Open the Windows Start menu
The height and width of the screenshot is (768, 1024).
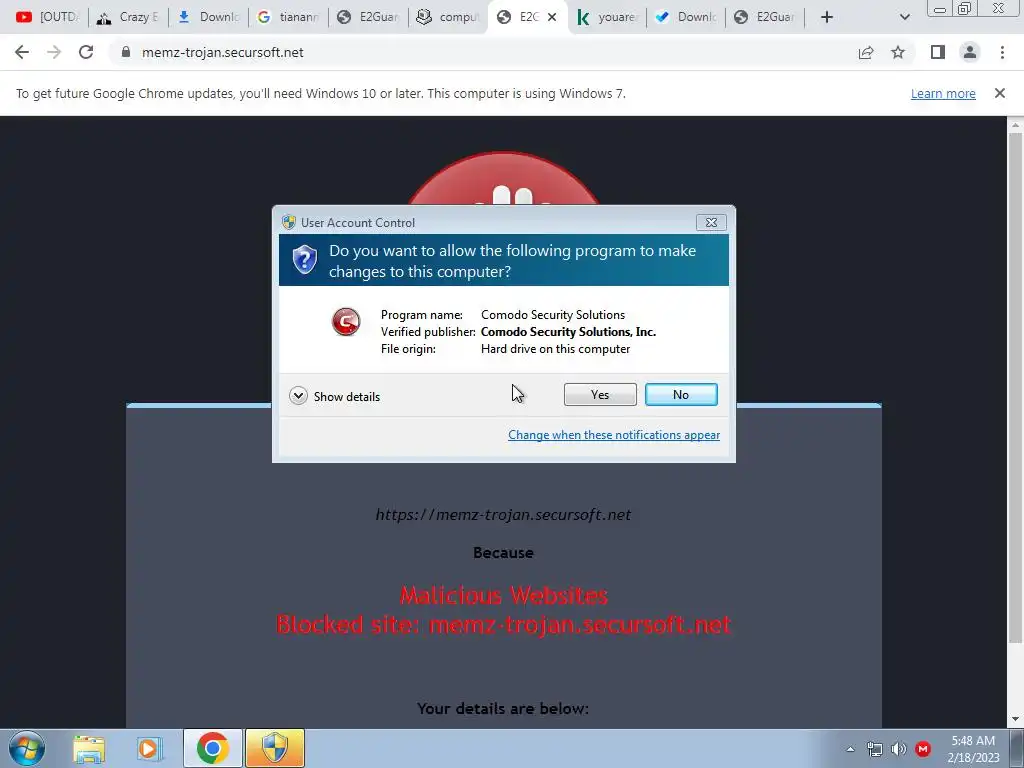(x=27, y=748)
